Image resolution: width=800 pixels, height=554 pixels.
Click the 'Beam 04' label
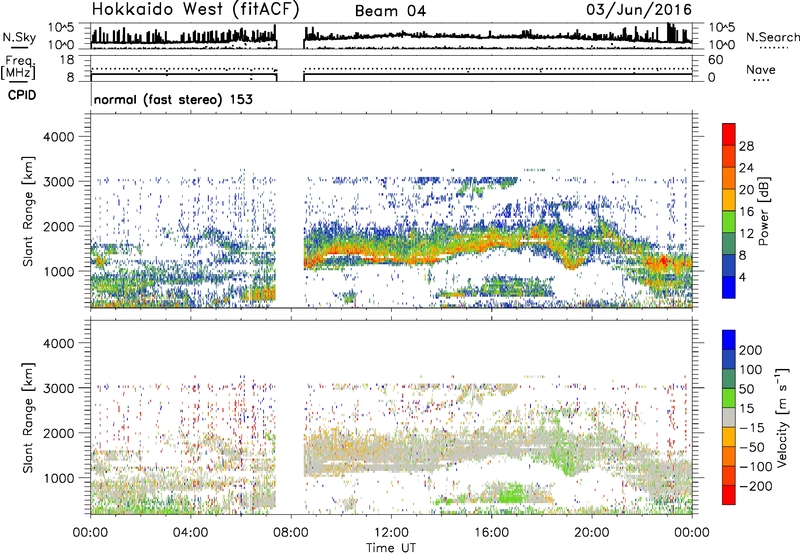pyautogui.click(x=390, y=11)
